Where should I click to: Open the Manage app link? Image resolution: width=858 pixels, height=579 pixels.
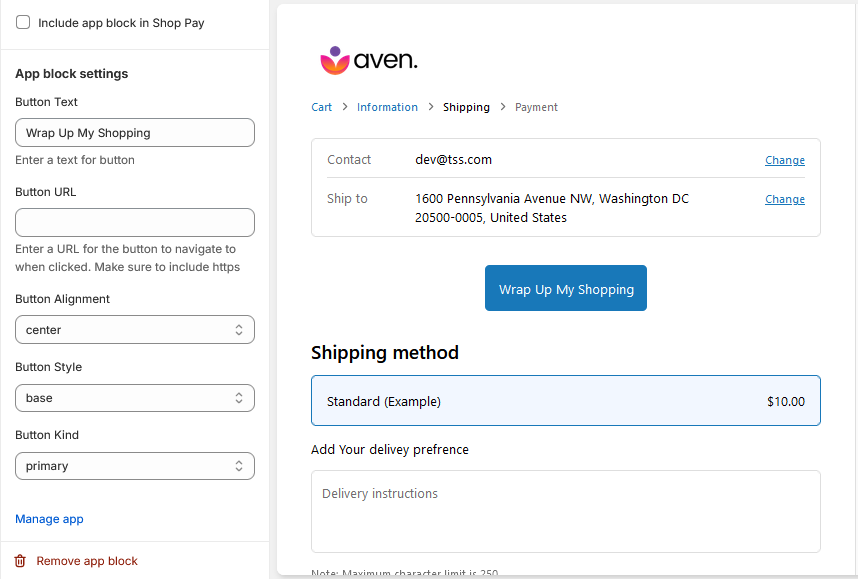pyautogui.click(x=49, y=519)
